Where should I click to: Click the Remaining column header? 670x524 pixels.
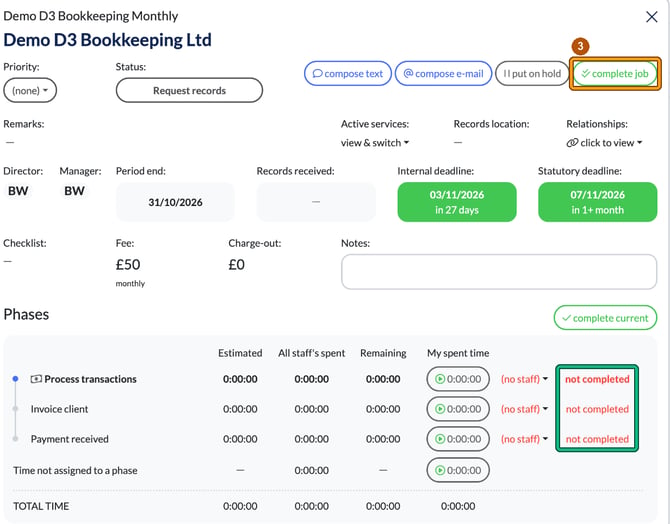pyautogui.click(x=383, y=353)
